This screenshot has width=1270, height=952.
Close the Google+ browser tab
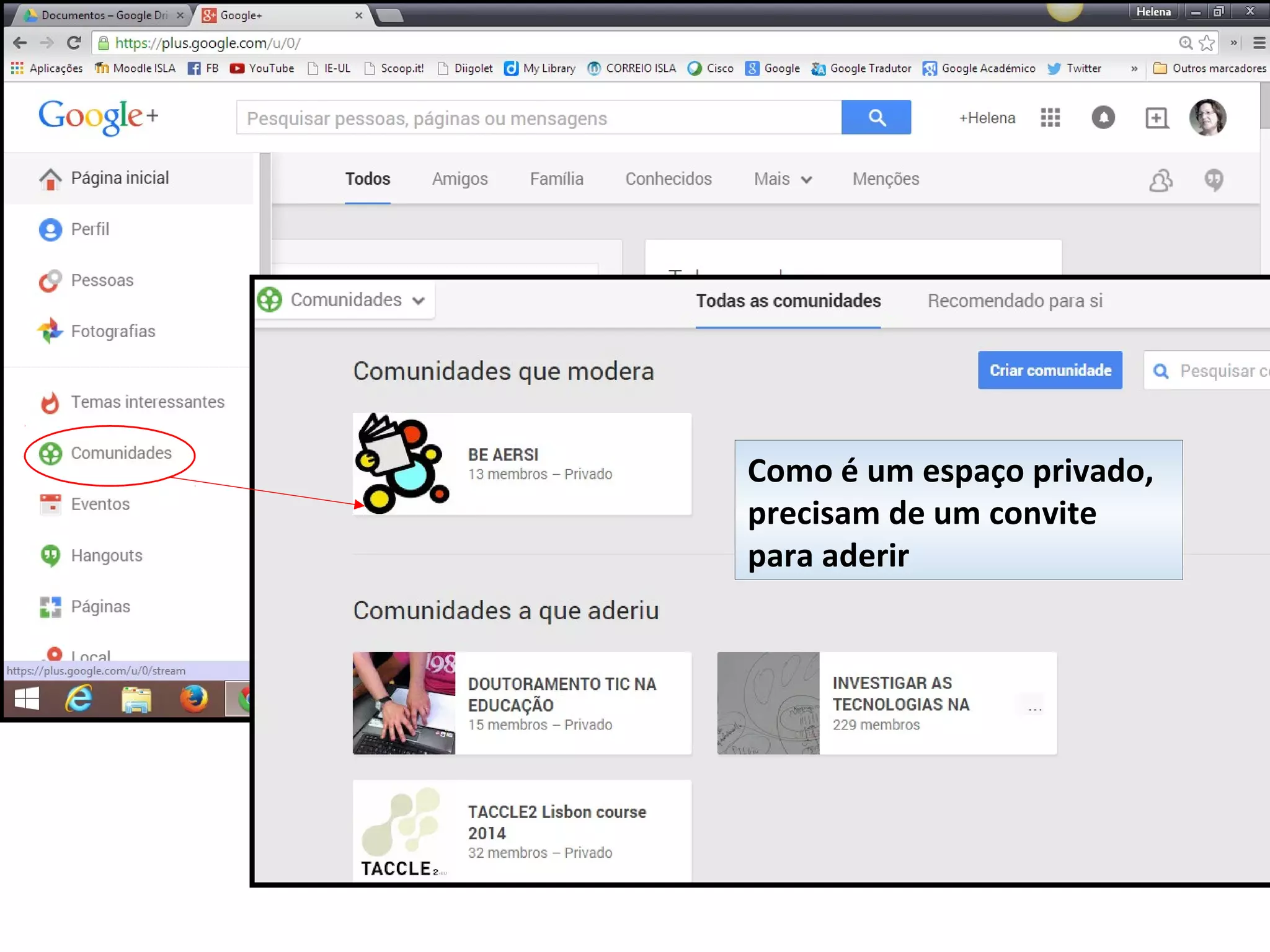click(x=358, y=15)
